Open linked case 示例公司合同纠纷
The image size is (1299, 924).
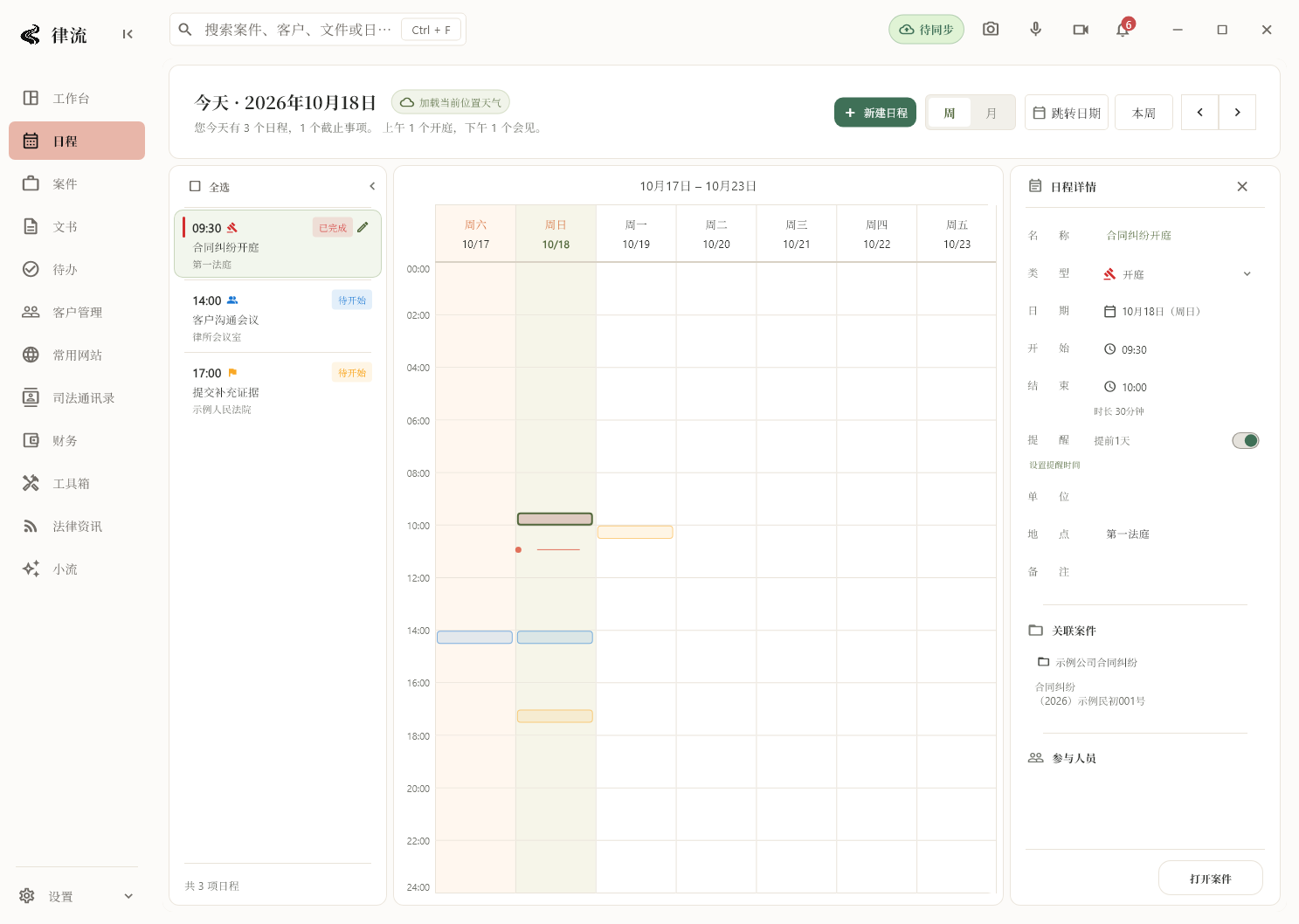point(1088,662)
